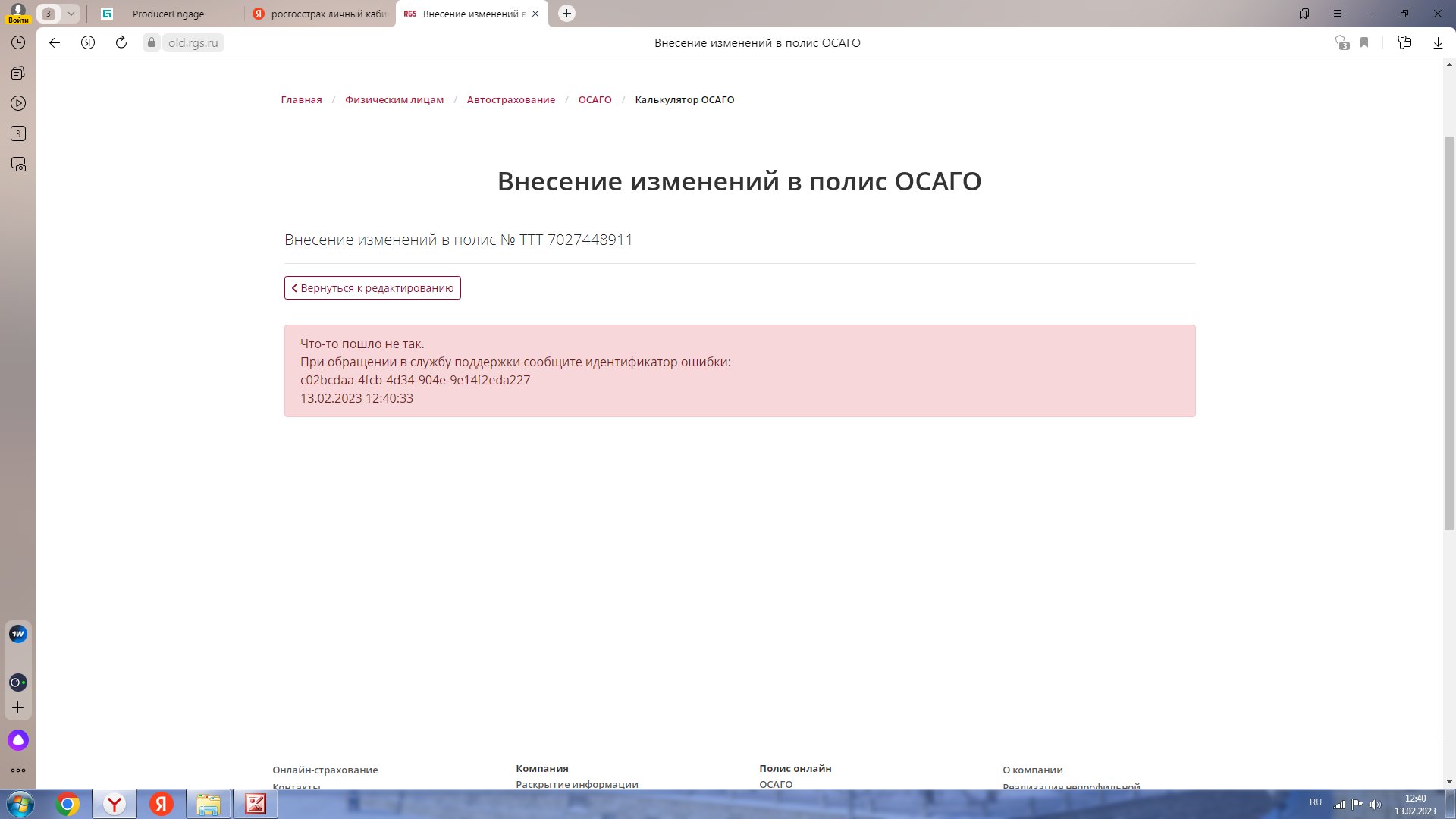Image resolution: width=1456 pixels, height=819 pixels.
Task: Click the Калькулятор ОСАГО breadcrumb text
Action: 685,99
